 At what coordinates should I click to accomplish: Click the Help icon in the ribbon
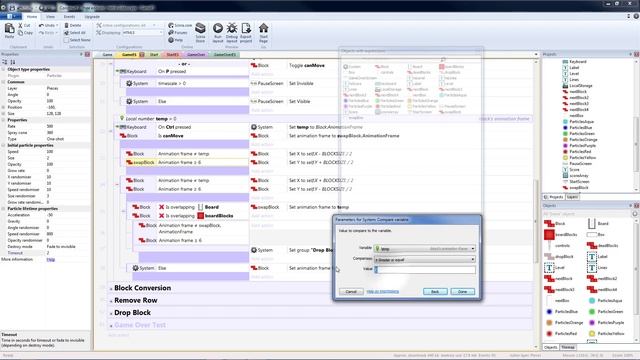pyautogui.click(x=171, y=40)
